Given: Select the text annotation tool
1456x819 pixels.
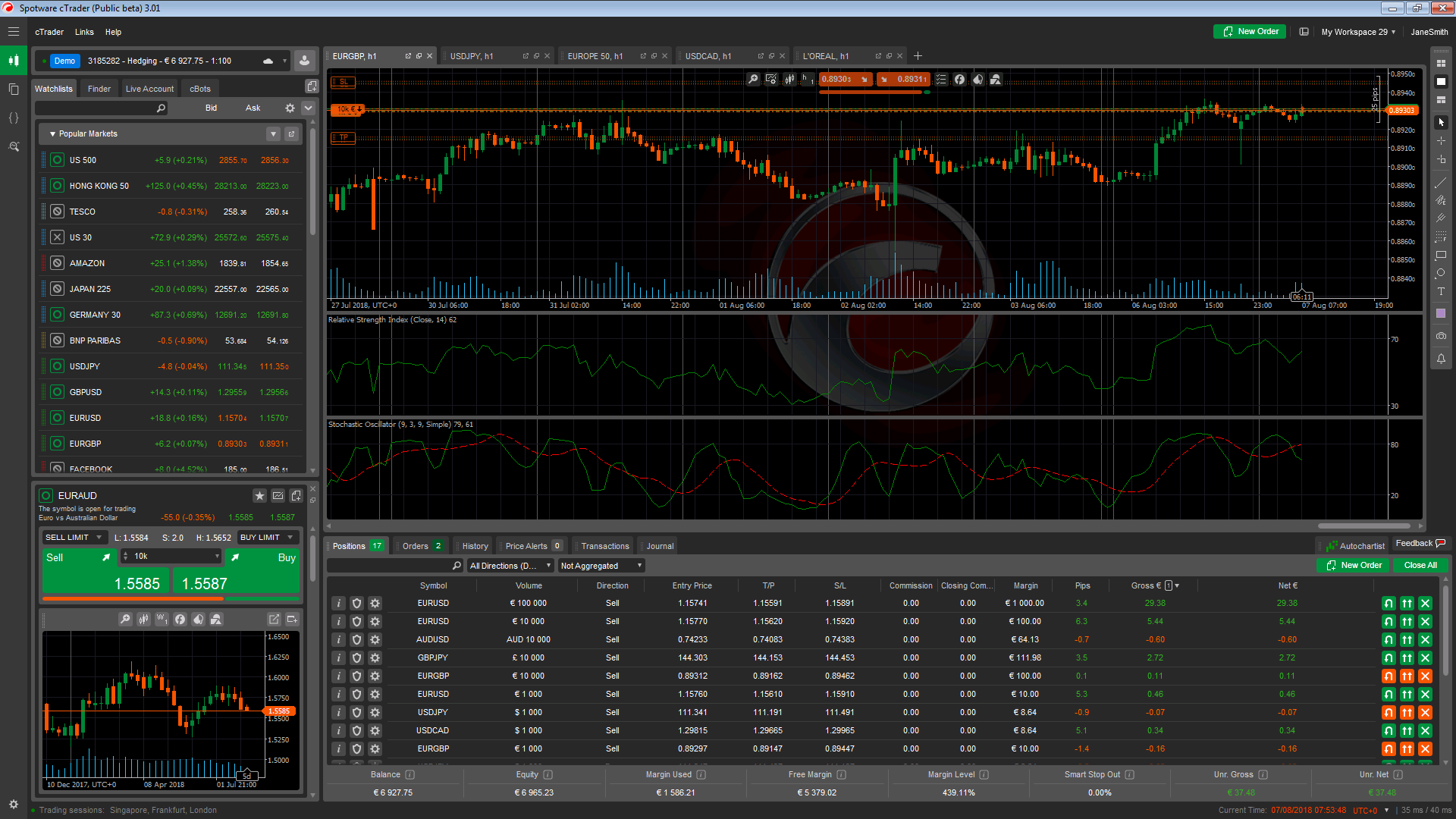Looking at the screenshot, I should [x=1441, y=291].
